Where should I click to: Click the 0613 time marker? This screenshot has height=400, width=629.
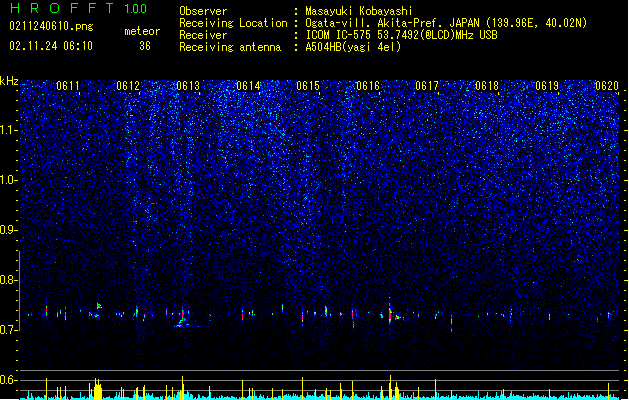tap(188, 86)
